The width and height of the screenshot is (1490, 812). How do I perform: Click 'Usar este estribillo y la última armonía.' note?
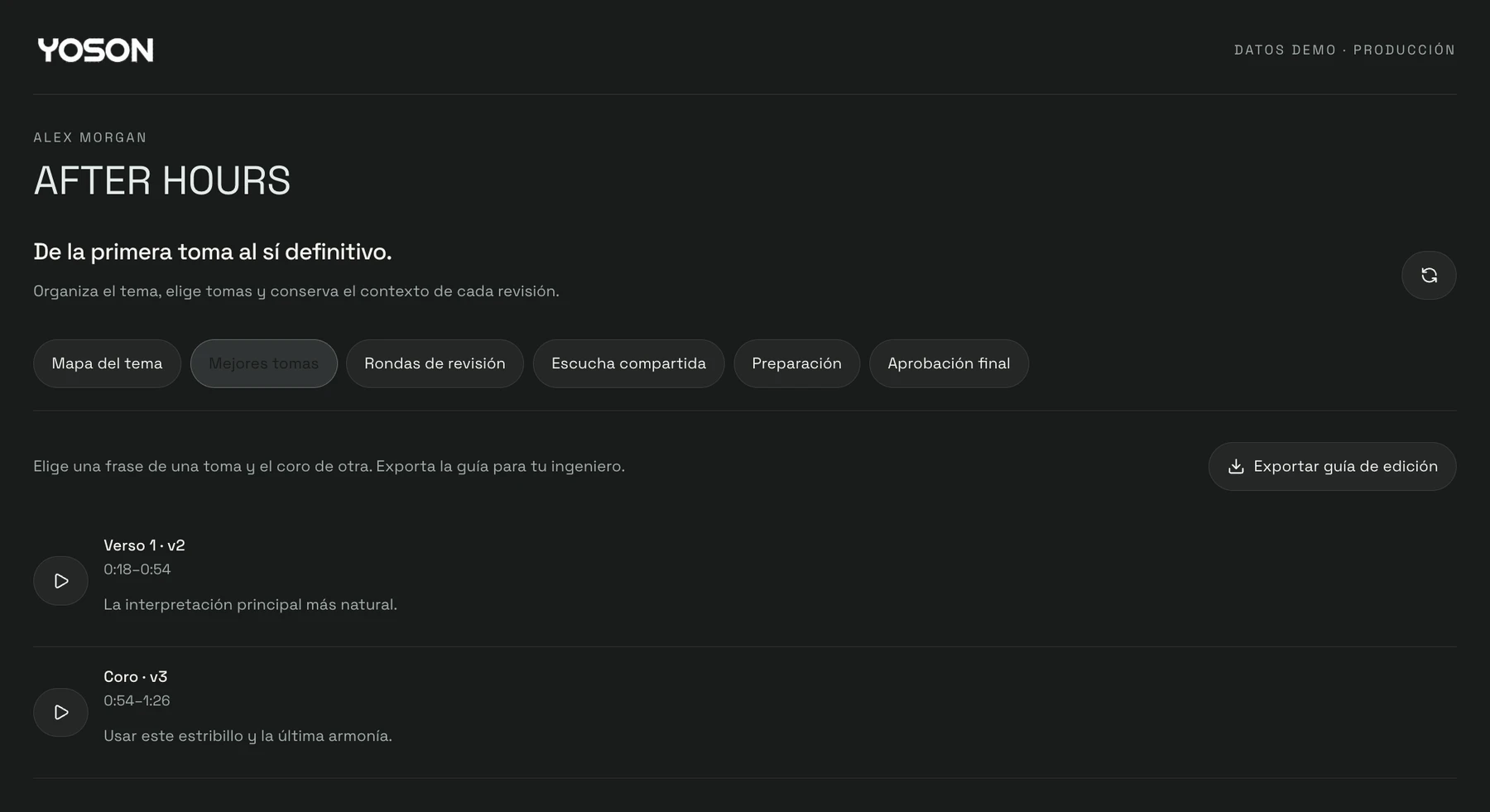[x=248, y=736]
